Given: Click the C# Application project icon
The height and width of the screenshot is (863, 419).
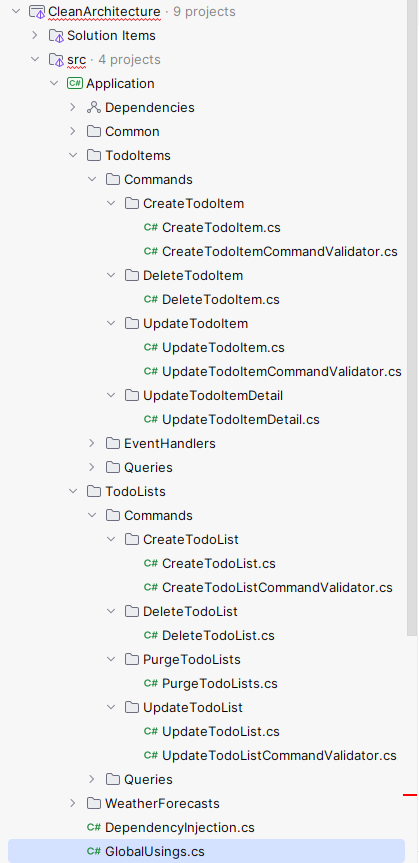Looking at the screenshot, I should (74, 83).
